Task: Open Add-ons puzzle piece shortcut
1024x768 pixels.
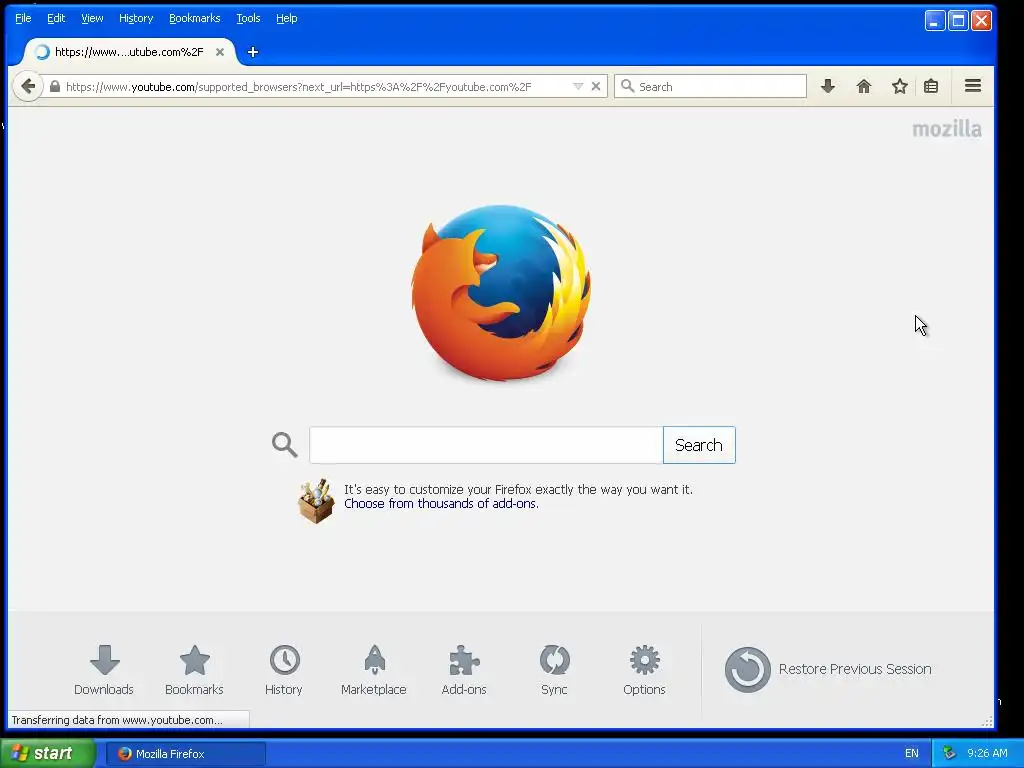Action: pos(464,670)
